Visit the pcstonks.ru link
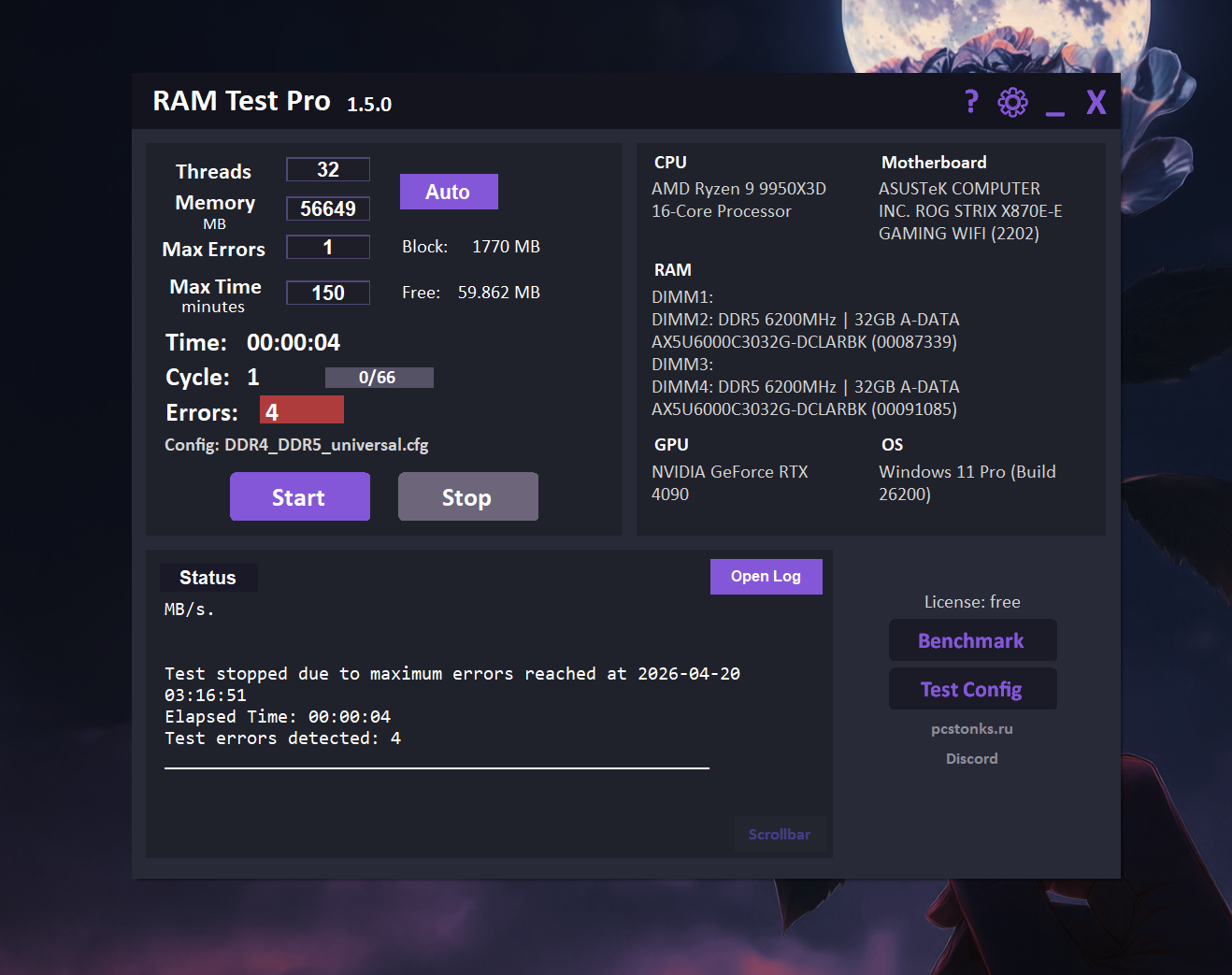Viewport: 1232px width, 975px height. [972, 729]
